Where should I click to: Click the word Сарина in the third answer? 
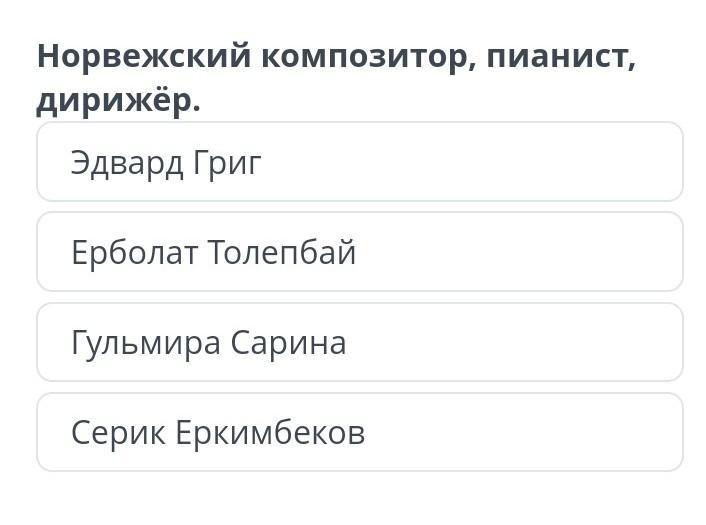click(x=288, y=343)
